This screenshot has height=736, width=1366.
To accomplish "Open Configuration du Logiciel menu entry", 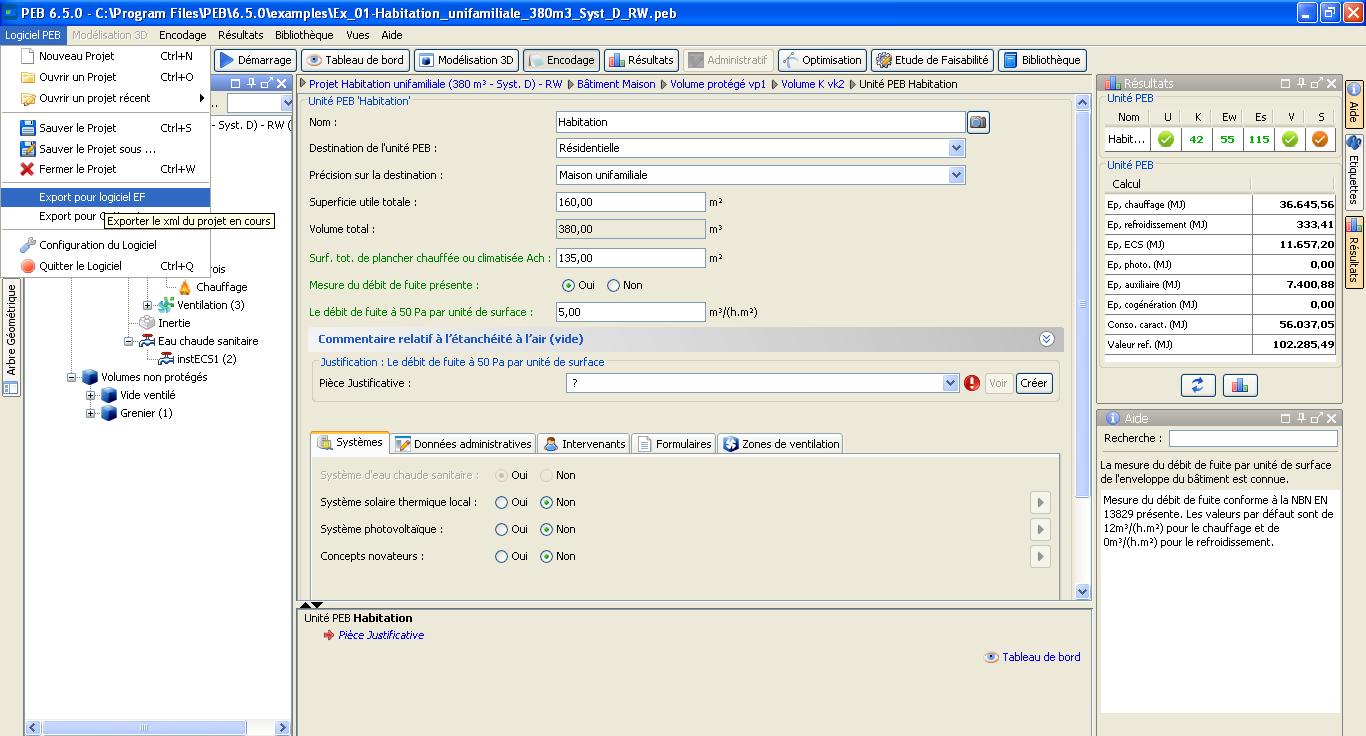I will pos(105,245).
